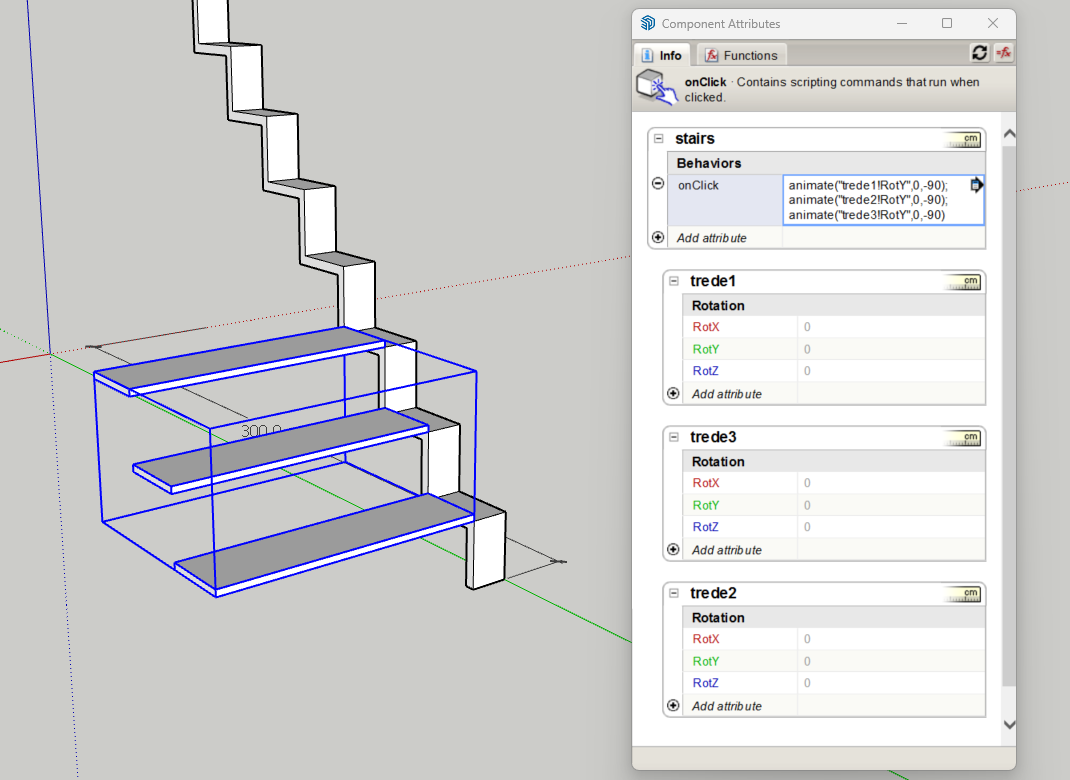Screen dimensions: 1070x780
Task: Toggle formula view icon
Action: pyautogui.click(x=1004, y=53)
